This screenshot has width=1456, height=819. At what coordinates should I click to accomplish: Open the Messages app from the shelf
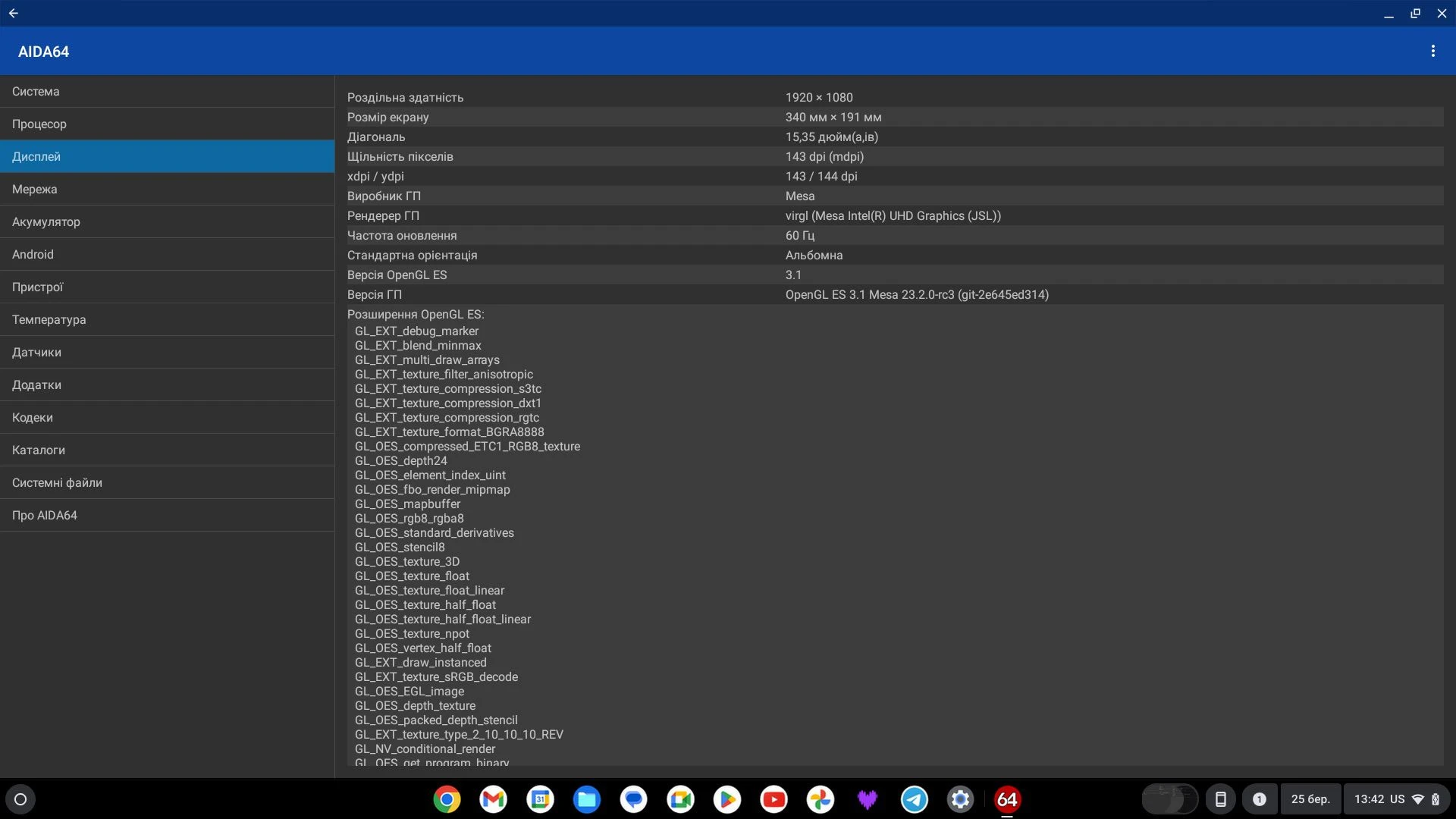pos(634,799)
